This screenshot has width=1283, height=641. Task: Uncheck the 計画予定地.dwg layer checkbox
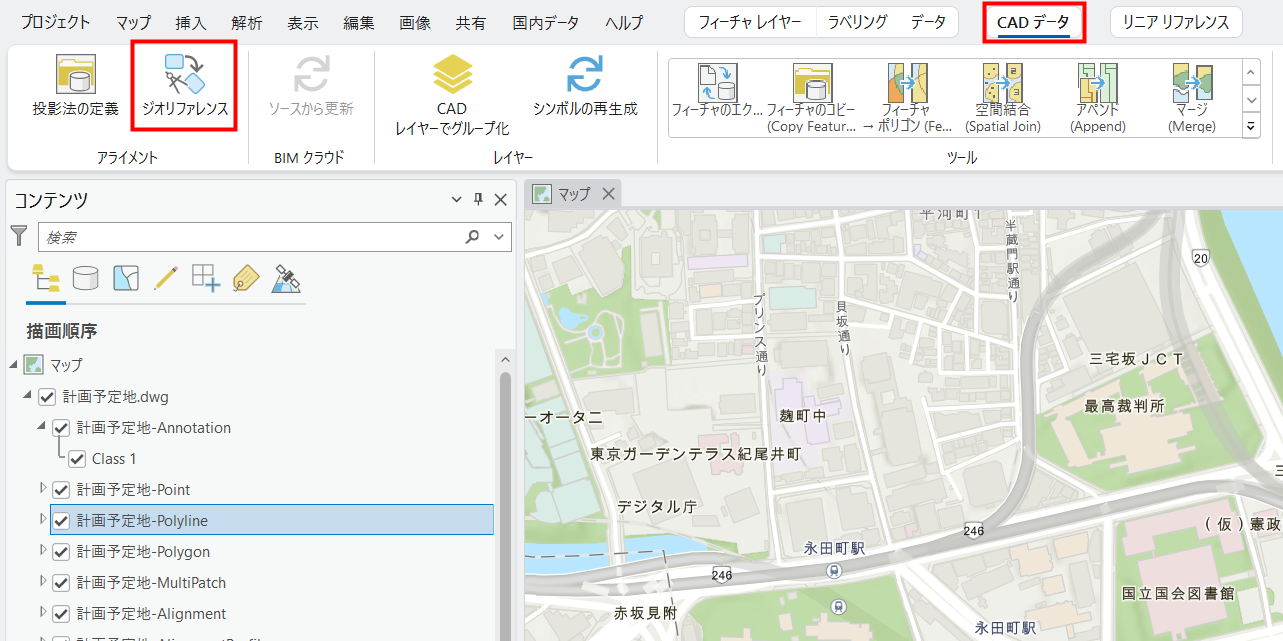[x=46, y=397]
